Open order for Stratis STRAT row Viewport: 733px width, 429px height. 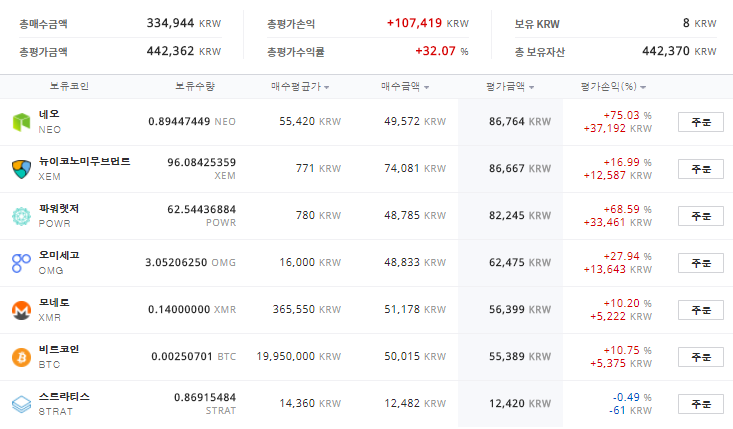click(700, 404)
